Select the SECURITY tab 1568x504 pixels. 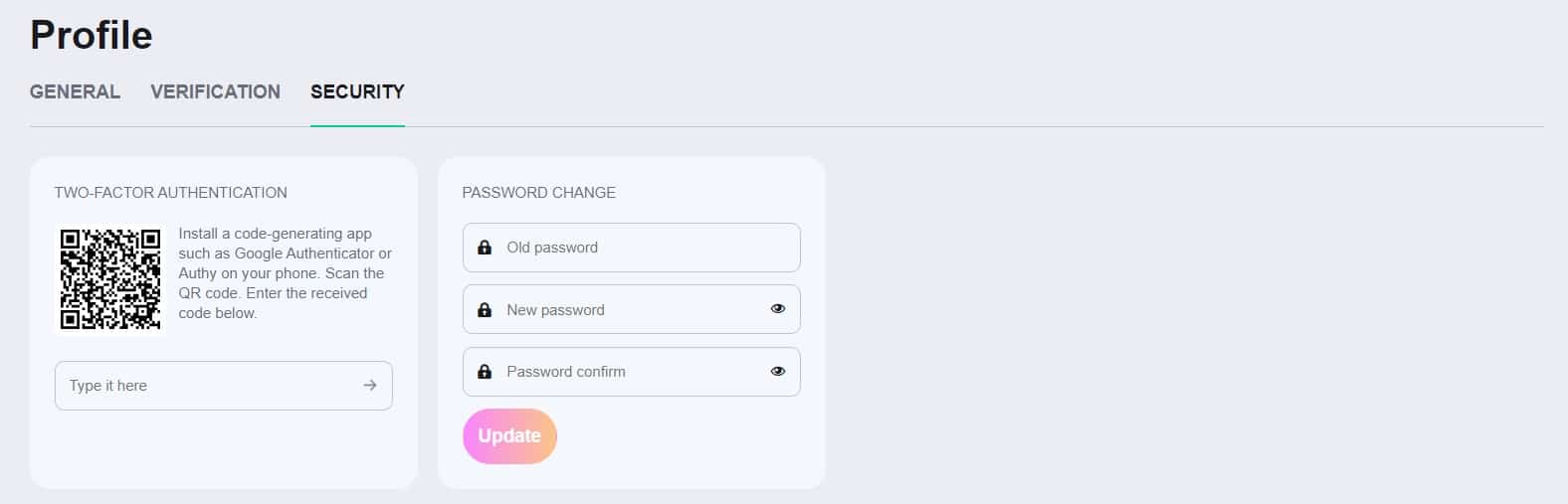(x=357, y=91)
